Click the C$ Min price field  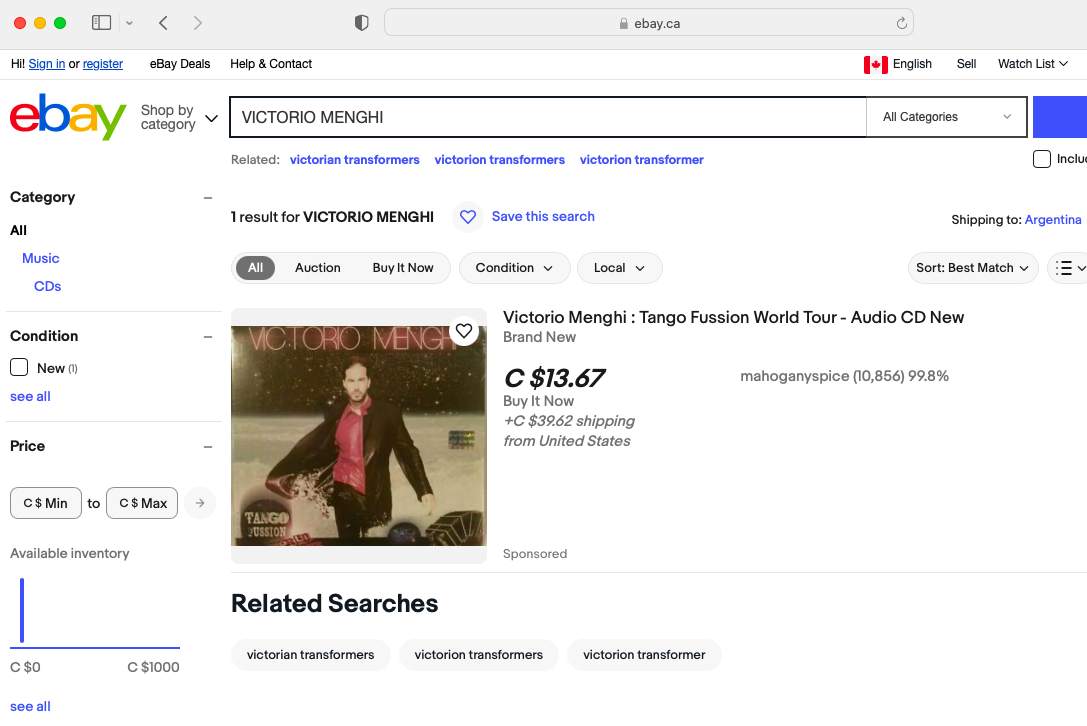pos(46,503)
